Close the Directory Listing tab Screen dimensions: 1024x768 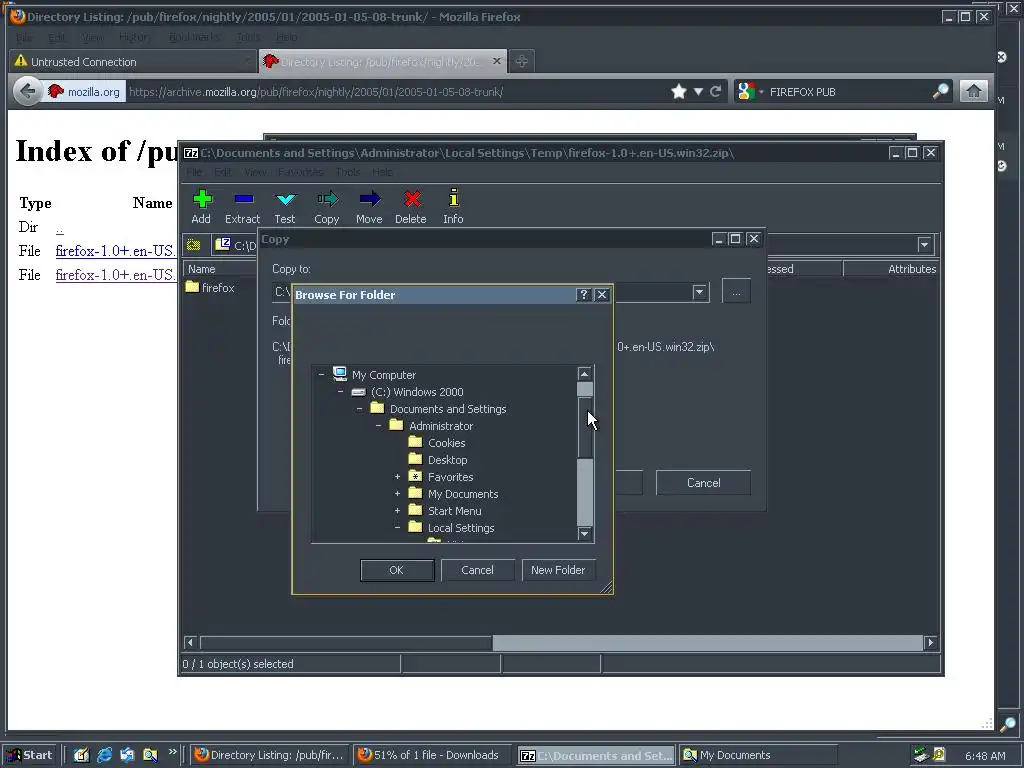(x=496, y=61)
